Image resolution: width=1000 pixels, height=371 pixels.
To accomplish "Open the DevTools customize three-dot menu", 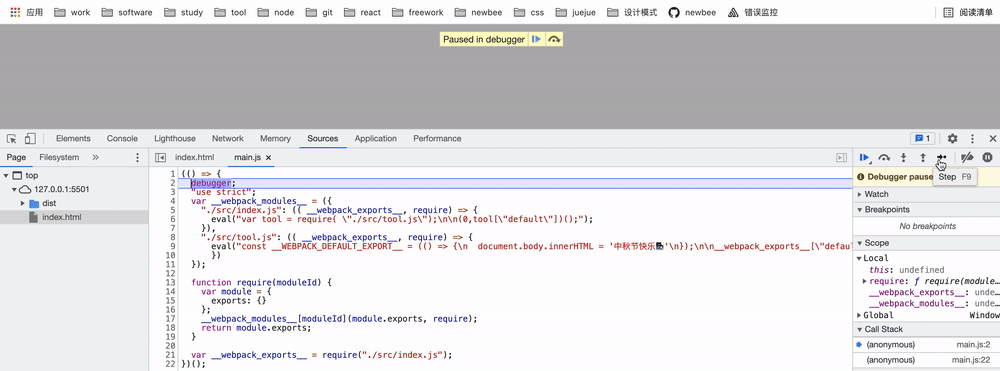I will point(973,138).
